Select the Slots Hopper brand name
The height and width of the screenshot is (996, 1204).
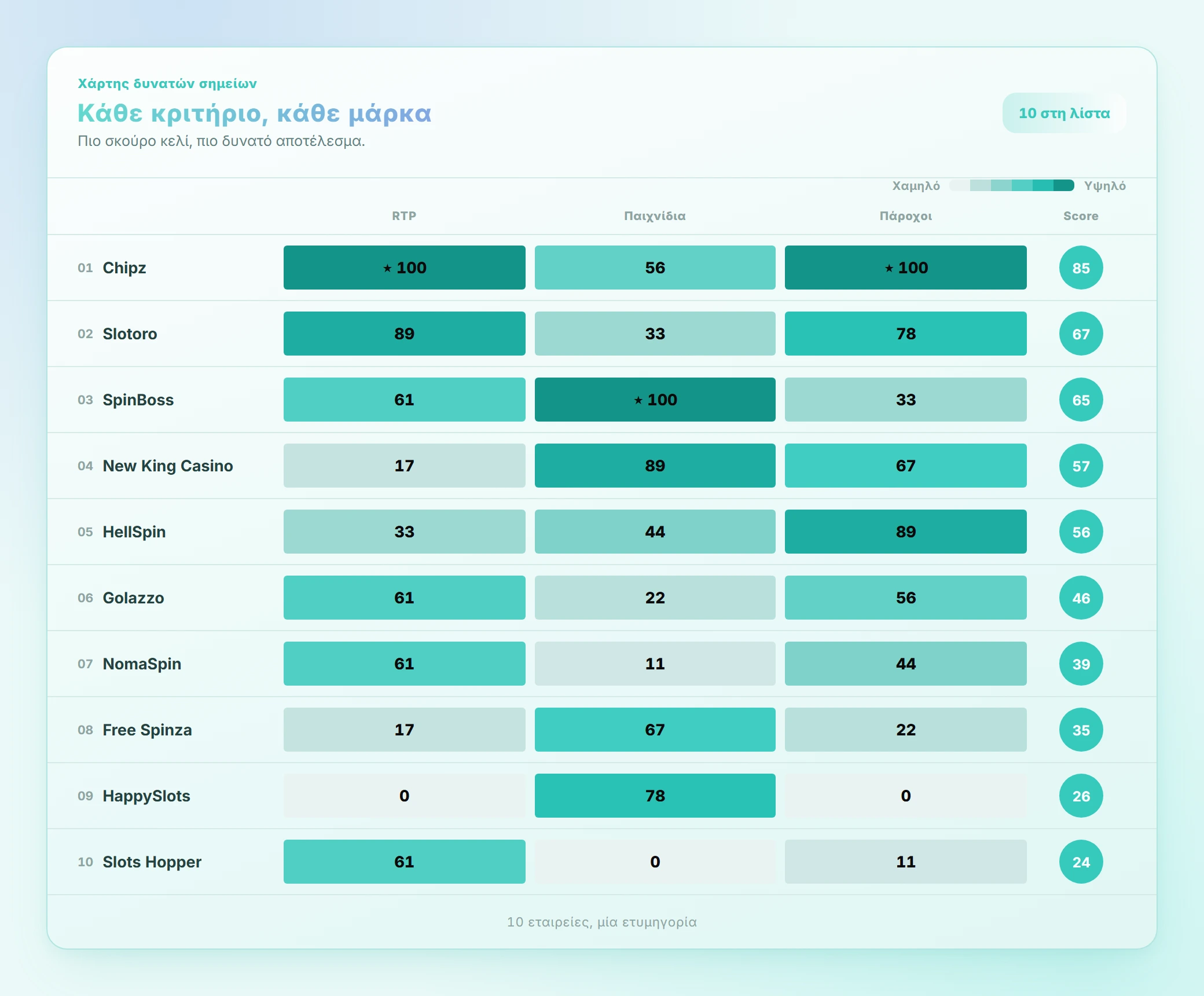pos(152,862)
